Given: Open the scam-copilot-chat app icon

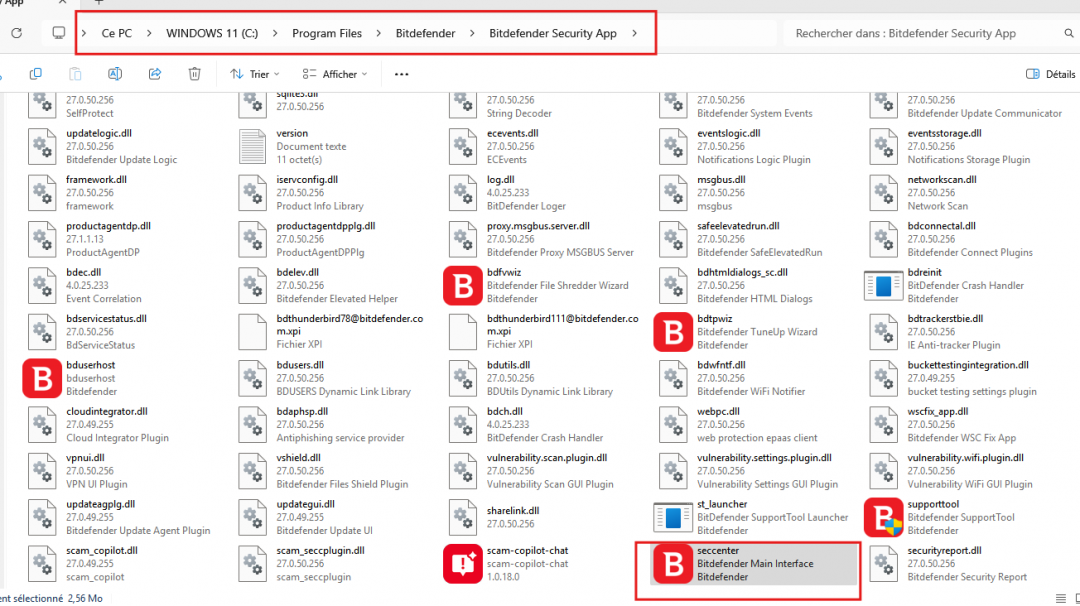Looking at the screenshot, I should [462, 564].
